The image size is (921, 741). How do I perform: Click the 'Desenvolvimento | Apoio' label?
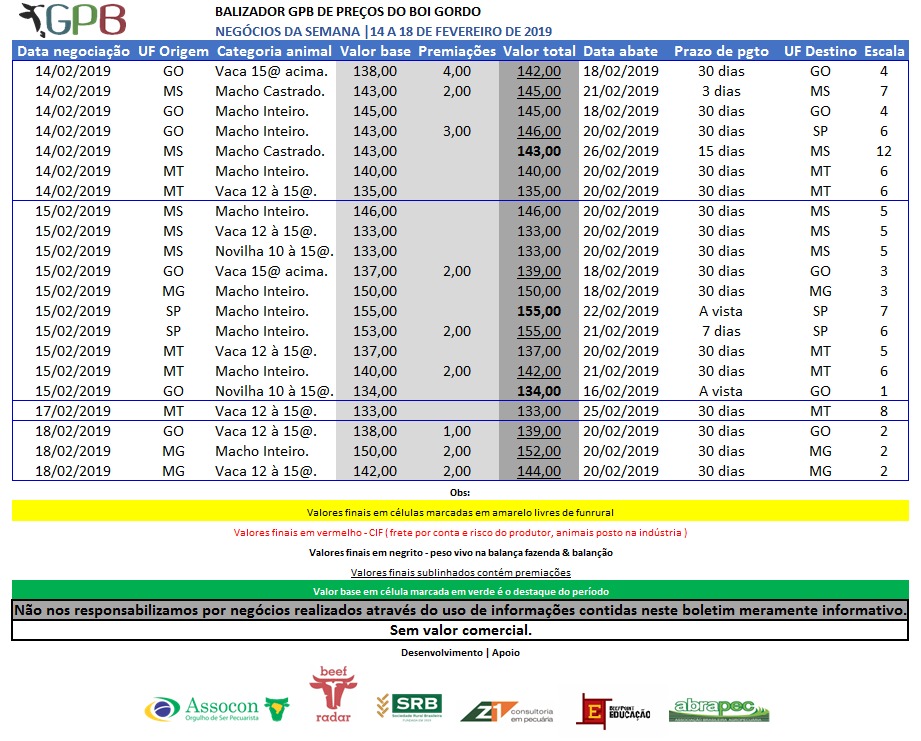[460, 652]
